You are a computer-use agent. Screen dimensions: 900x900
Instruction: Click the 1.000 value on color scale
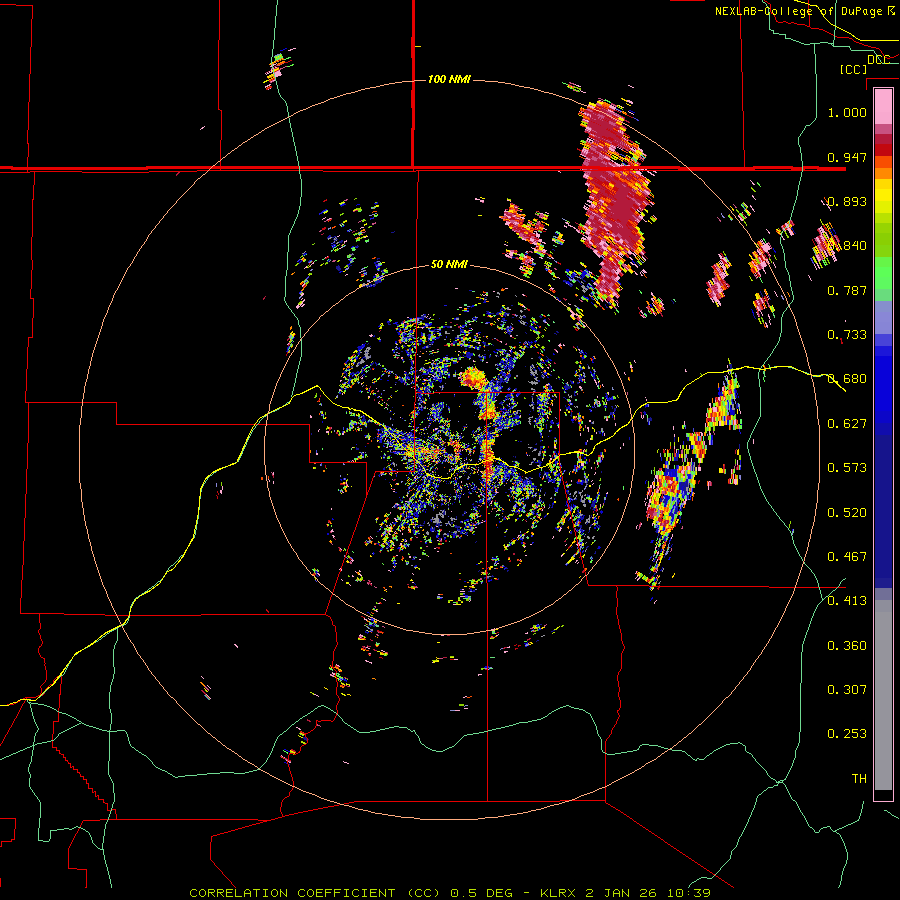tap(847, 112)
